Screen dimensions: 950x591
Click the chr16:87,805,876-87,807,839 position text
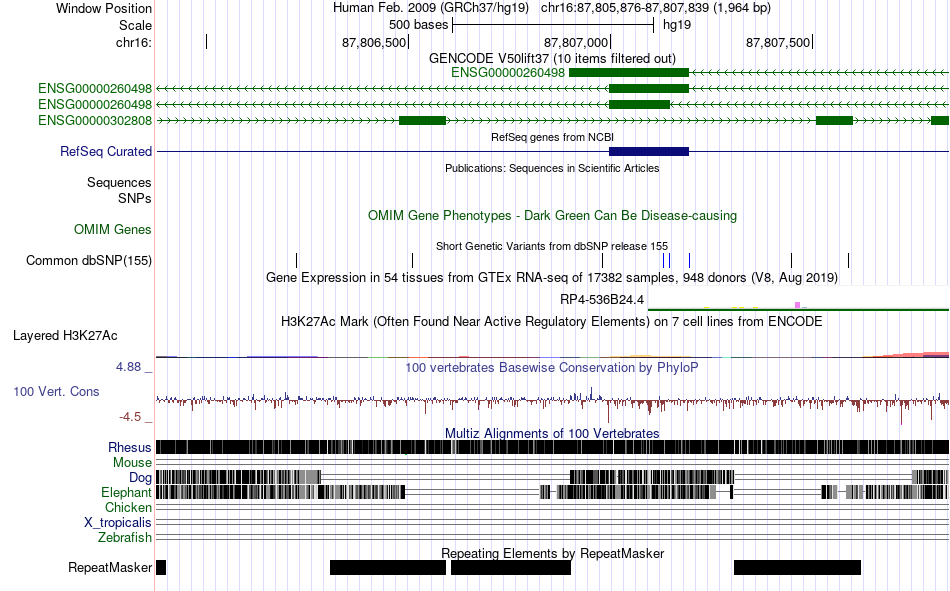656,8
